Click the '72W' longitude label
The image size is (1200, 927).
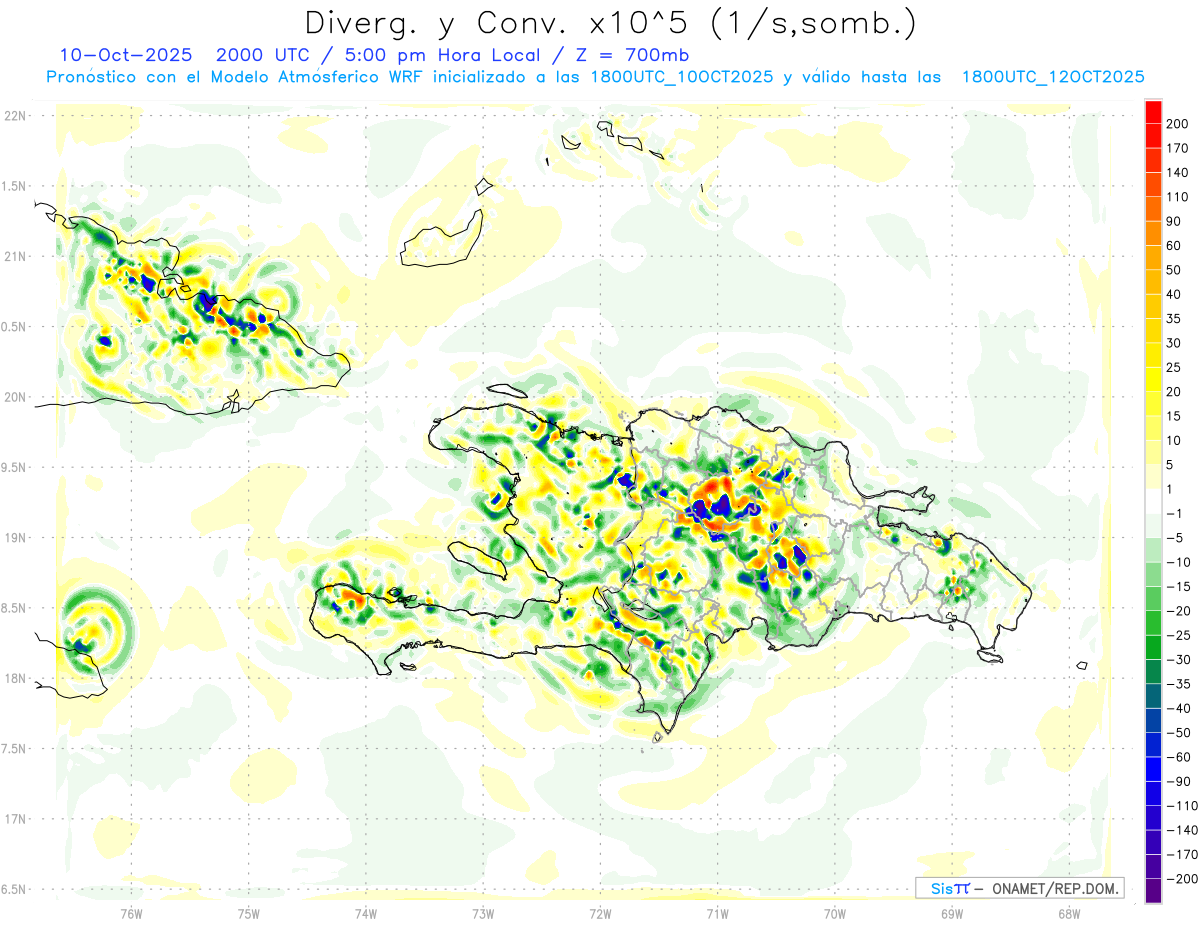click(600, 913)
